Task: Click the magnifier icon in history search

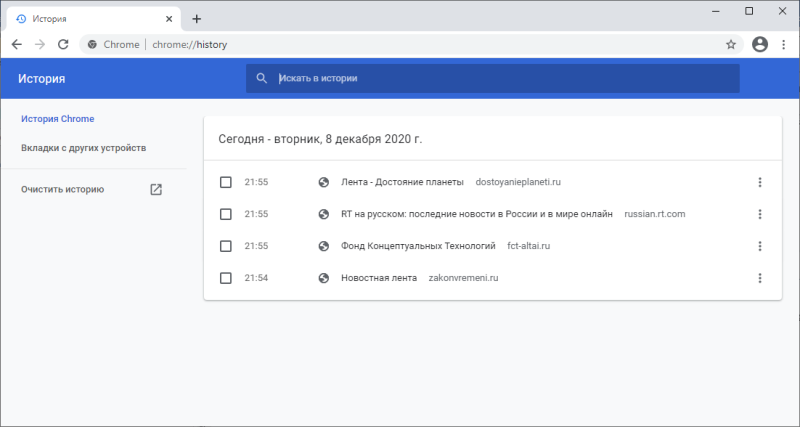Action: click(262, 79)
